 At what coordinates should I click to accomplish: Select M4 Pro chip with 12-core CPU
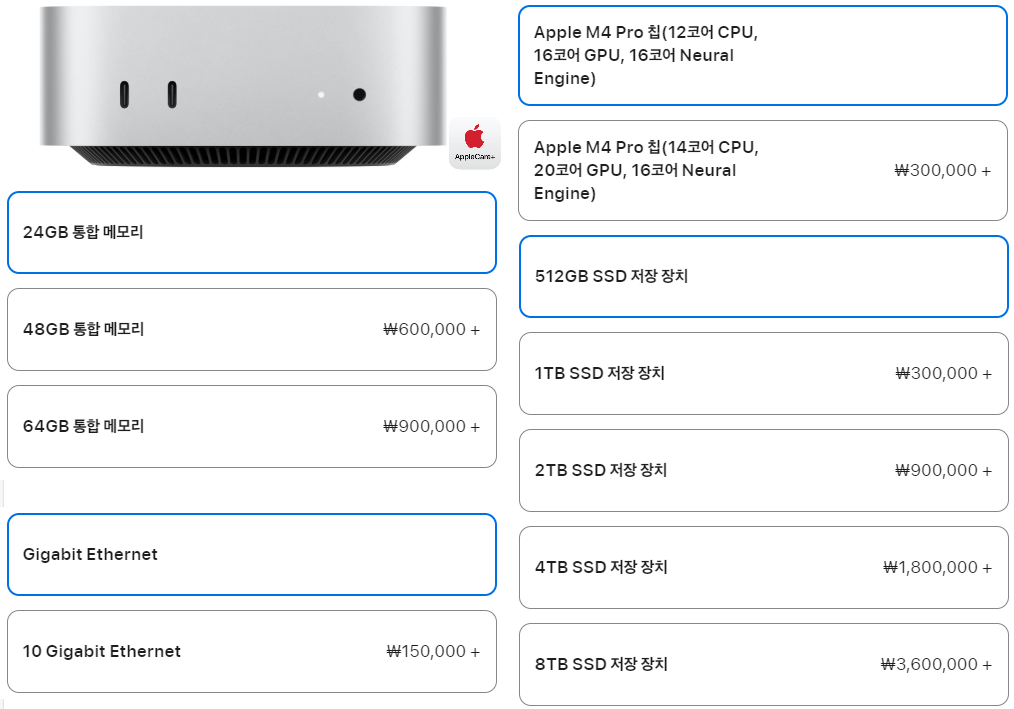point(763,55)
